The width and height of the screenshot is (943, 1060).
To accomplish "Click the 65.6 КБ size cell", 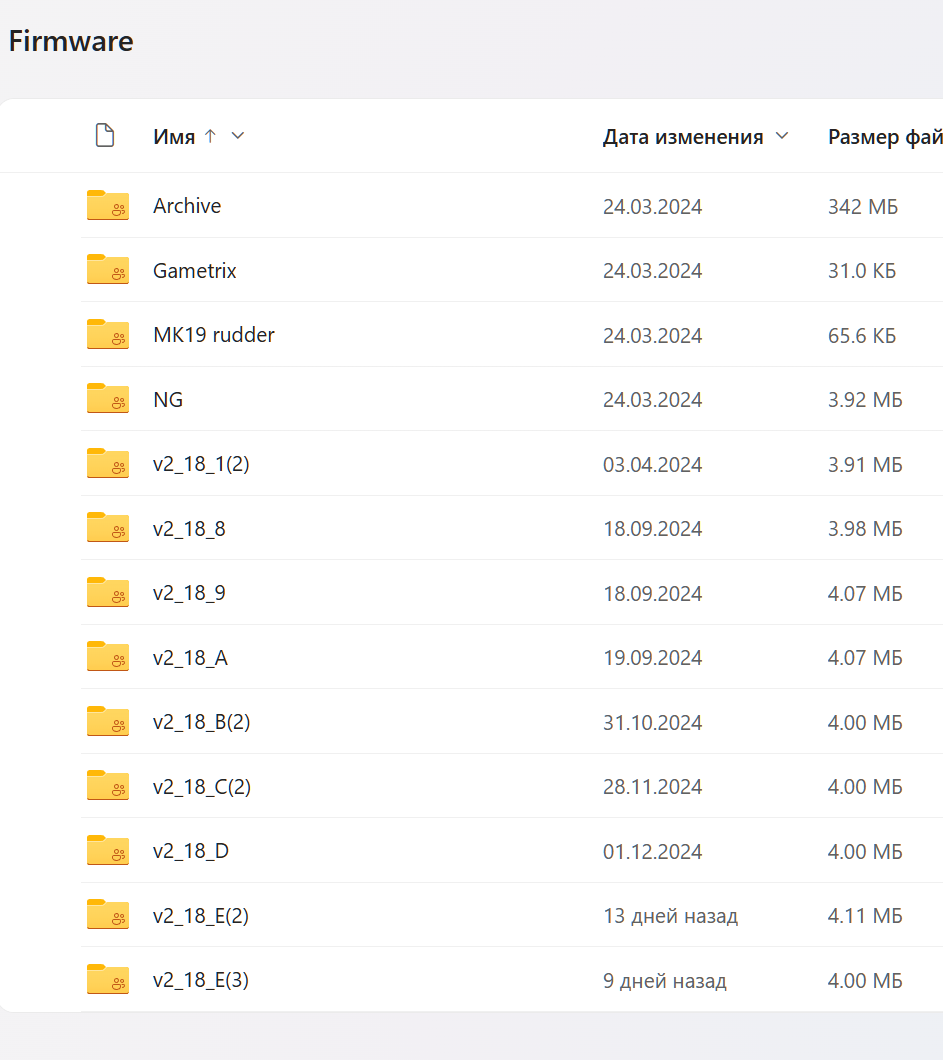I will pyautogui.click(x=862, y=335).
